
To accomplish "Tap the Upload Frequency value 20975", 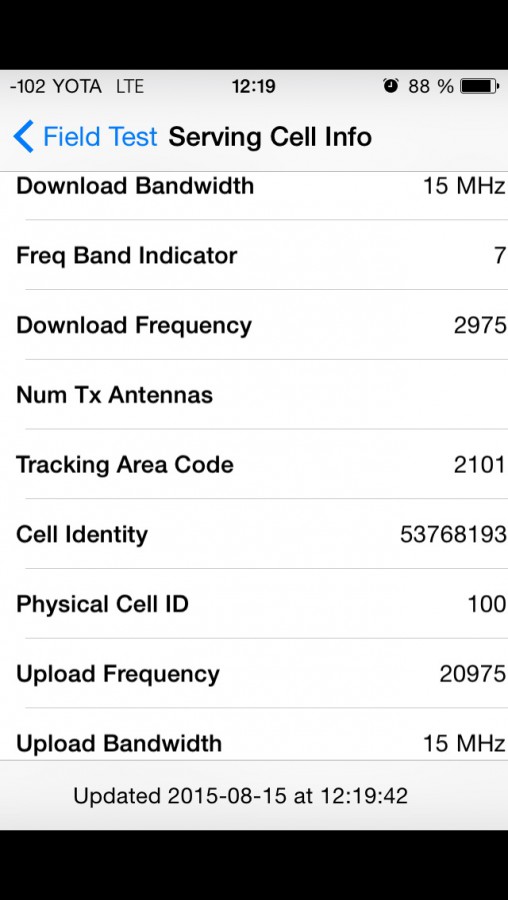I will pos(473,674).
